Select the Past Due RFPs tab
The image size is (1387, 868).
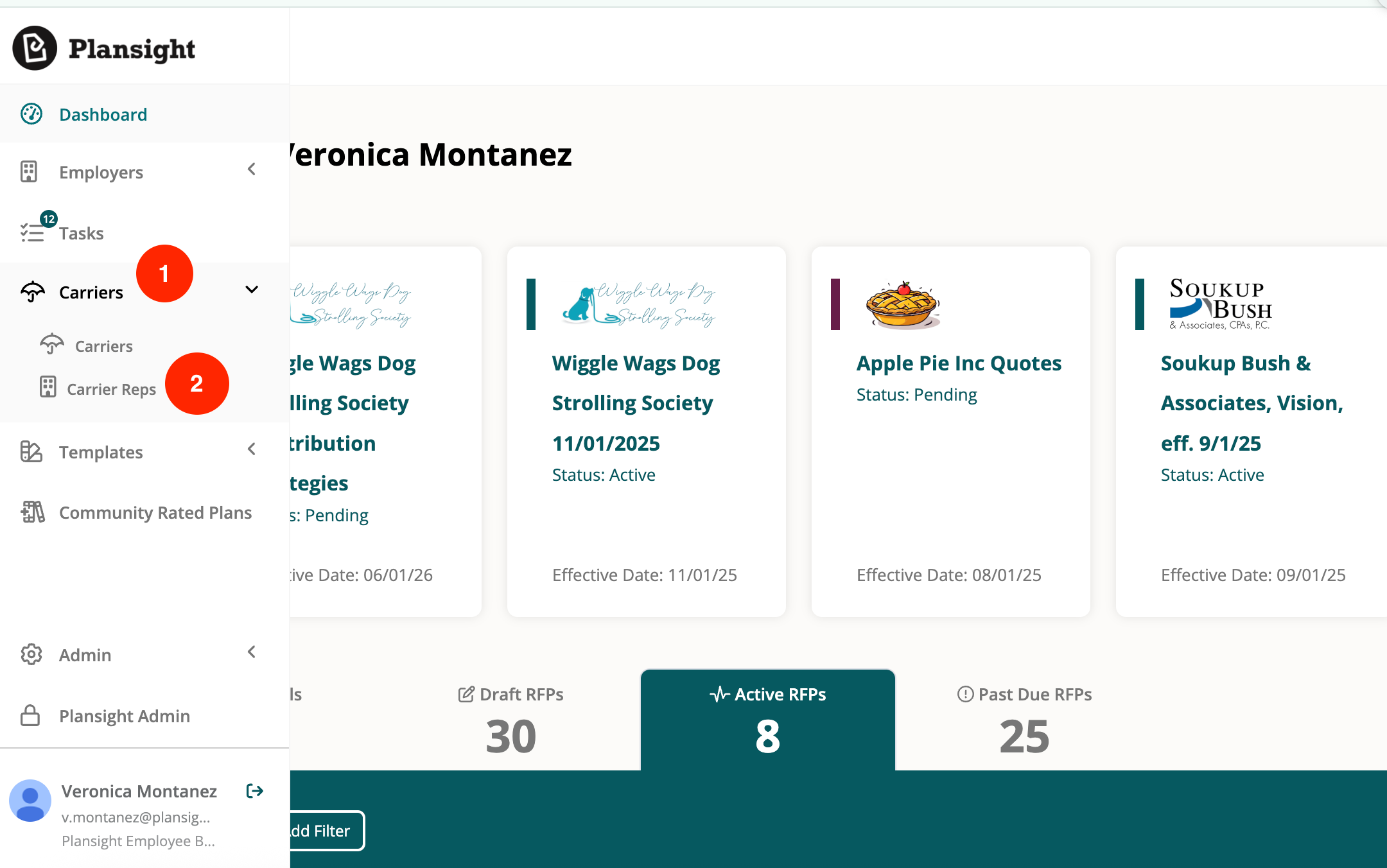point(1024,719)
